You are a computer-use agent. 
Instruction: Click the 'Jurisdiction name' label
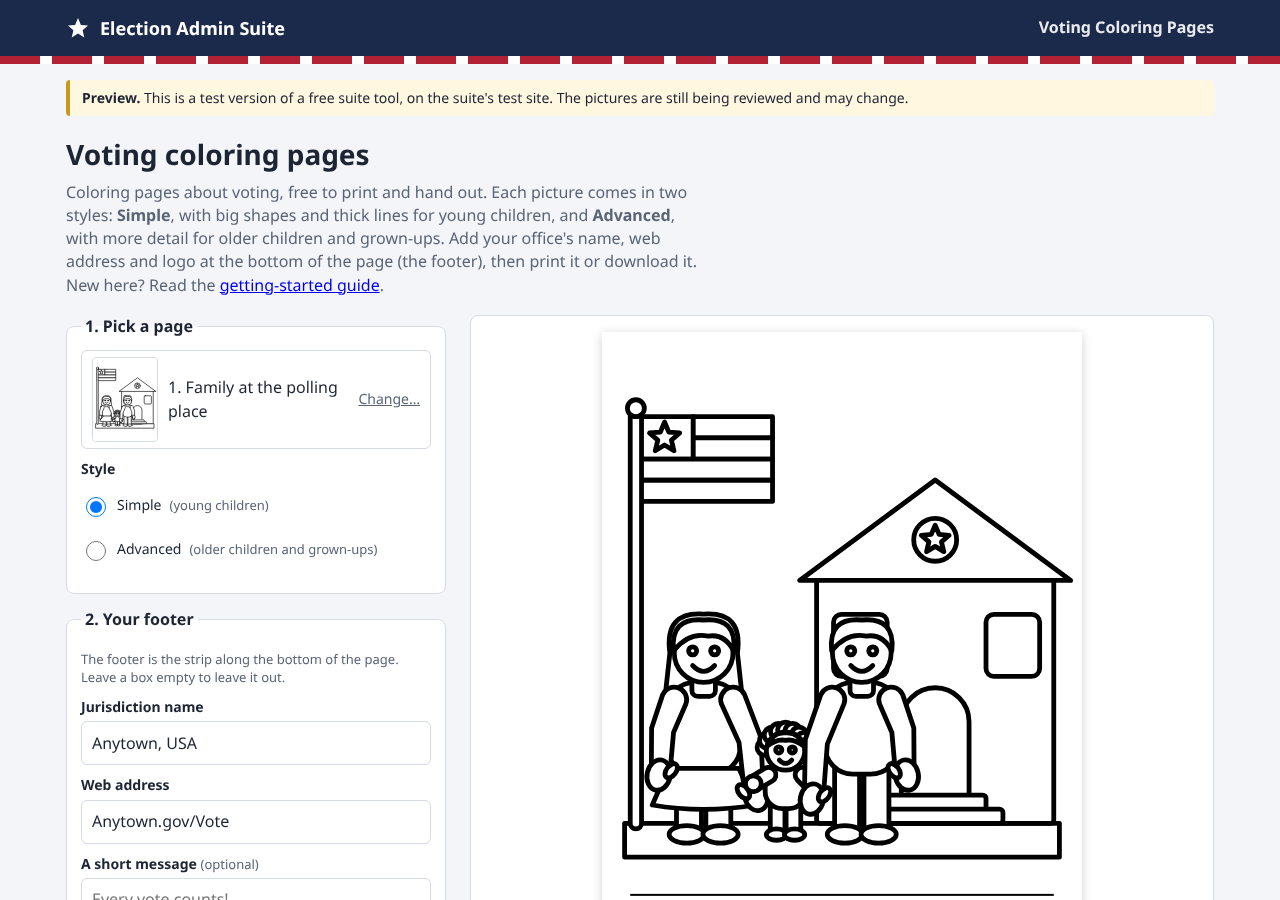pos(142,707)
